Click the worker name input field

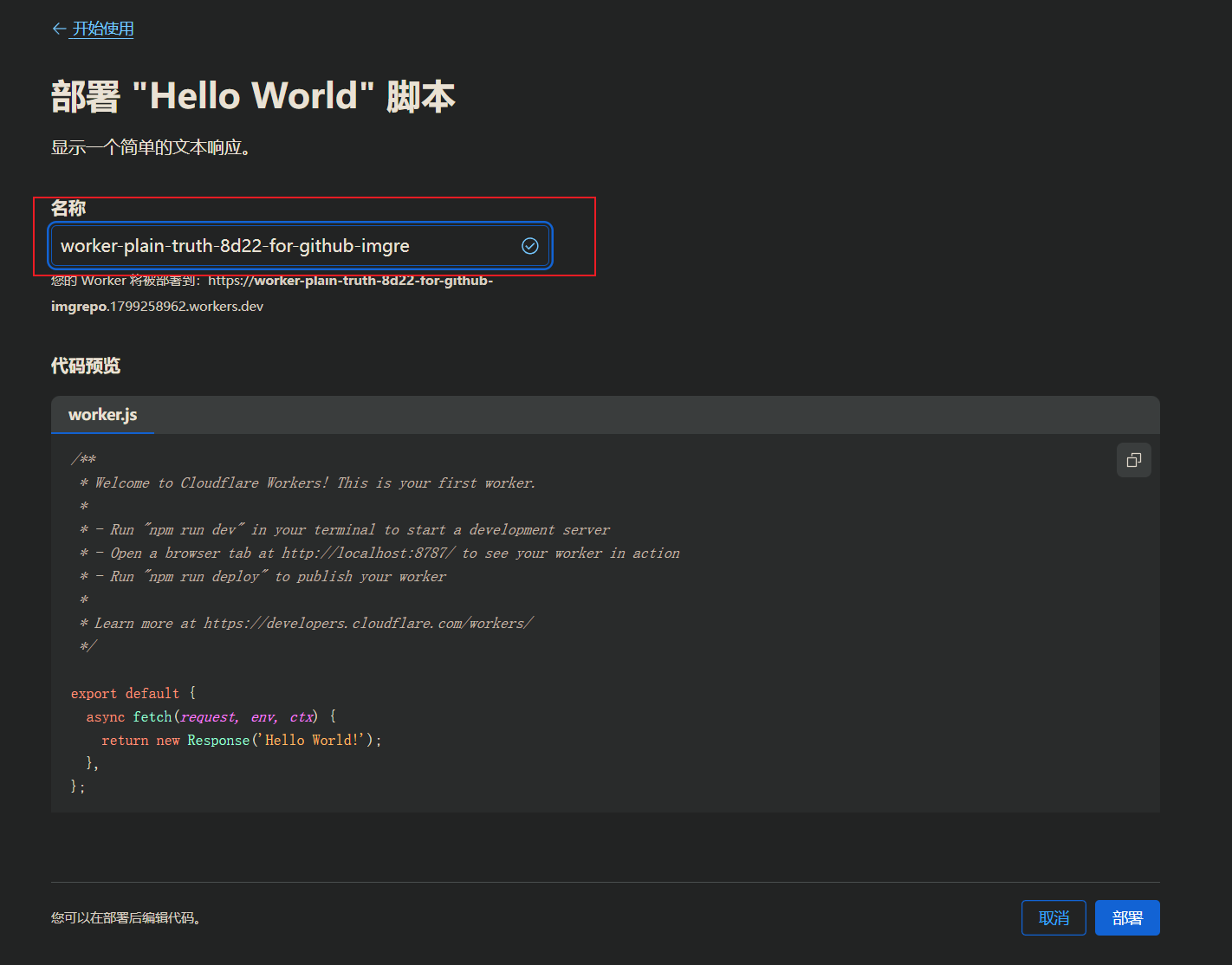(x=300, y=246)
